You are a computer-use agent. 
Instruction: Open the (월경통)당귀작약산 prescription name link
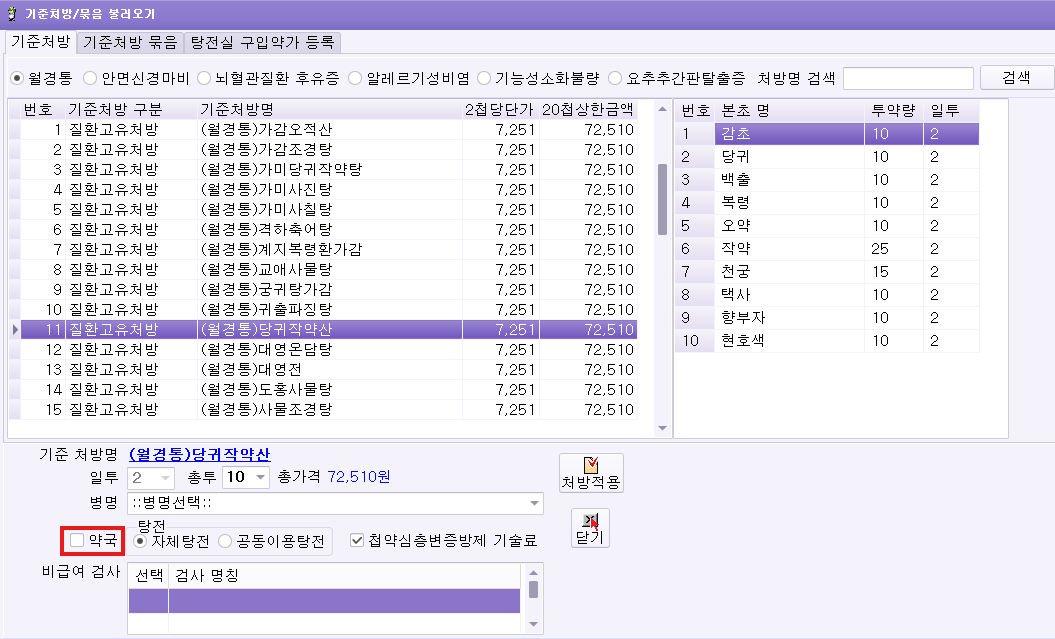tap(199, 455)
